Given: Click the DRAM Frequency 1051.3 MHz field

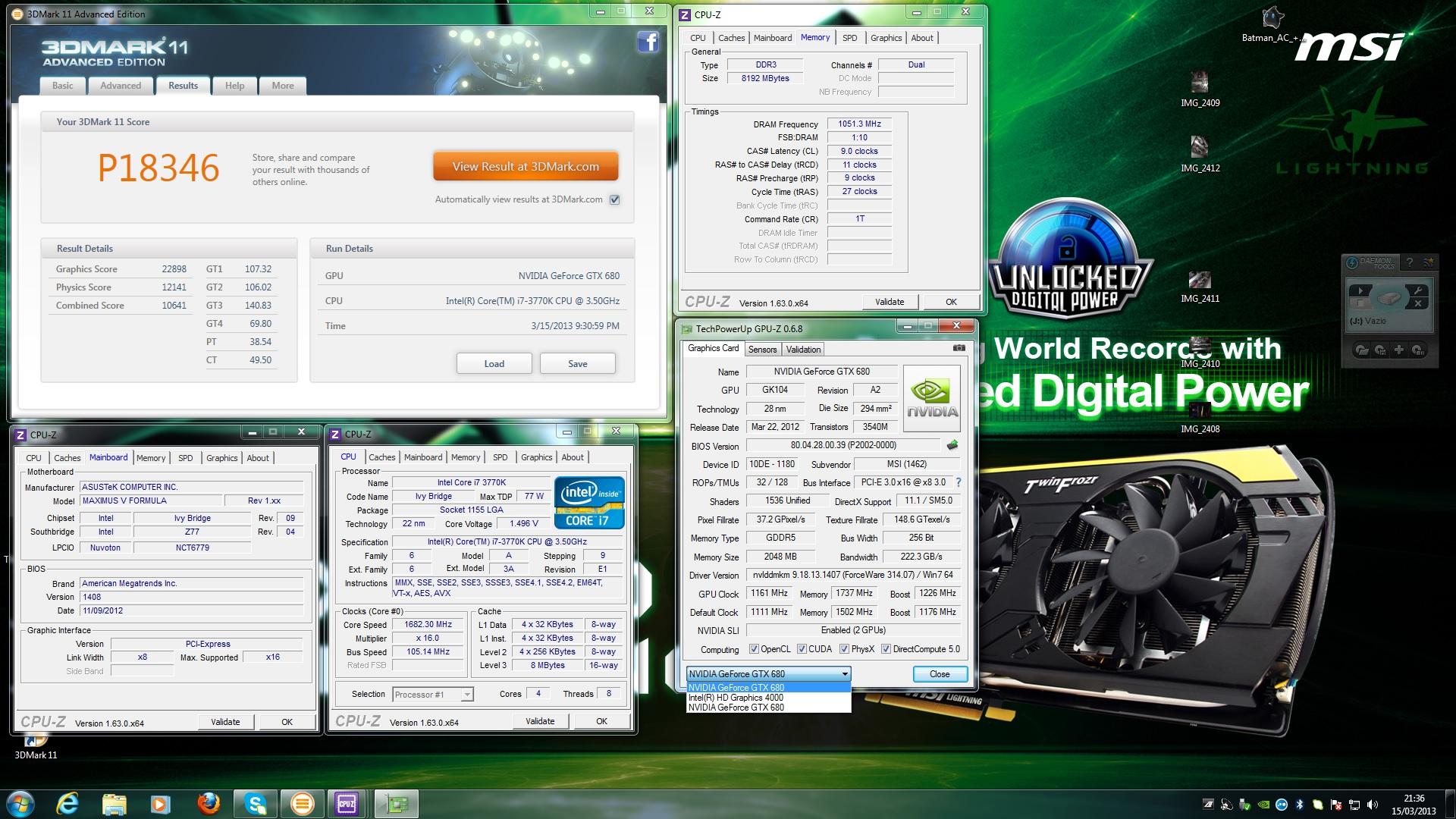Looking at the screenshot, I should tap(859, 124).
